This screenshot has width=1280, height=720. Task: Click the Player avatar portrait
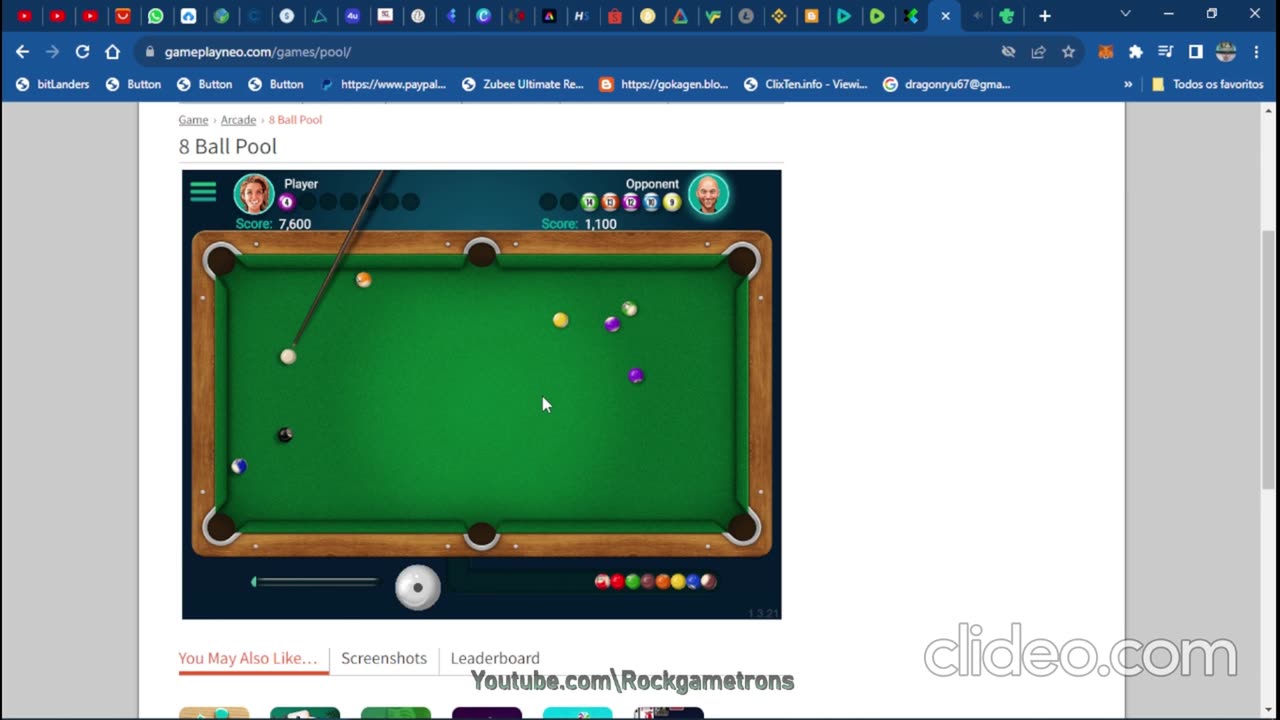click(x=254, y=194)
